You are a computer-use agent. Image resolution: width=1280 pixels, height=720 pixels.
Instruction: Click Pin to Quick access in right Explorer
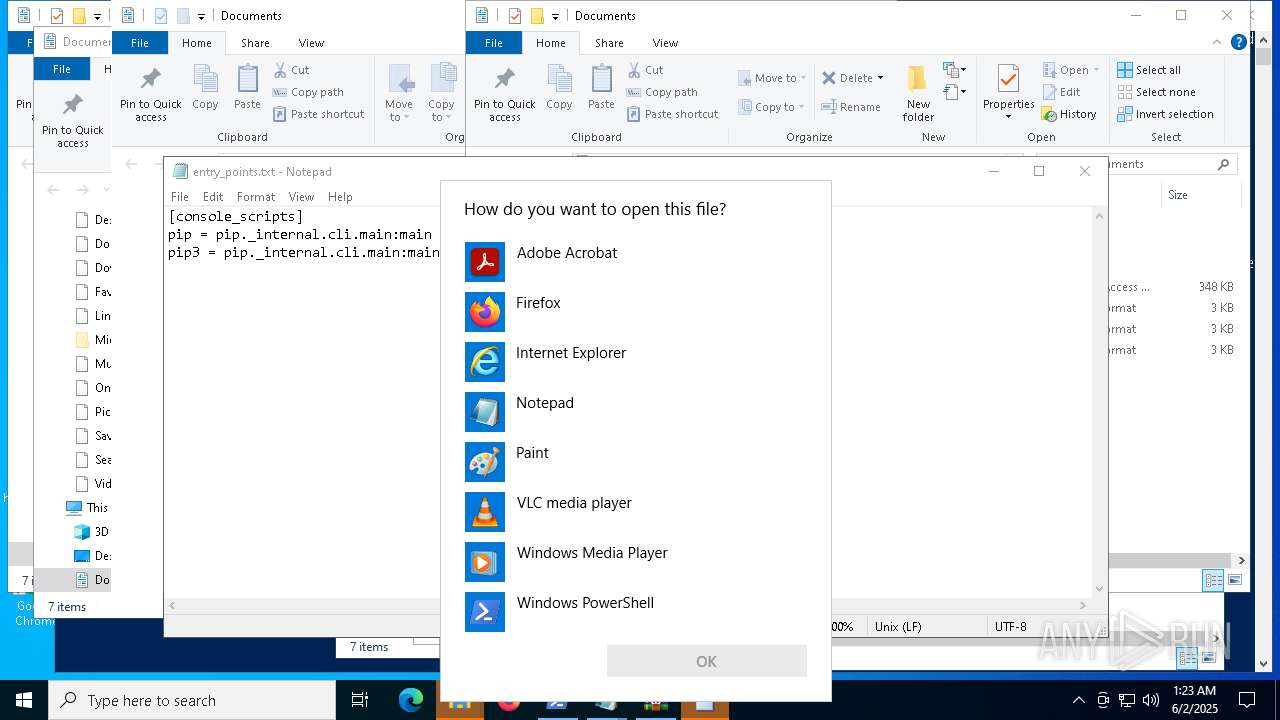[x=505, y=94]
